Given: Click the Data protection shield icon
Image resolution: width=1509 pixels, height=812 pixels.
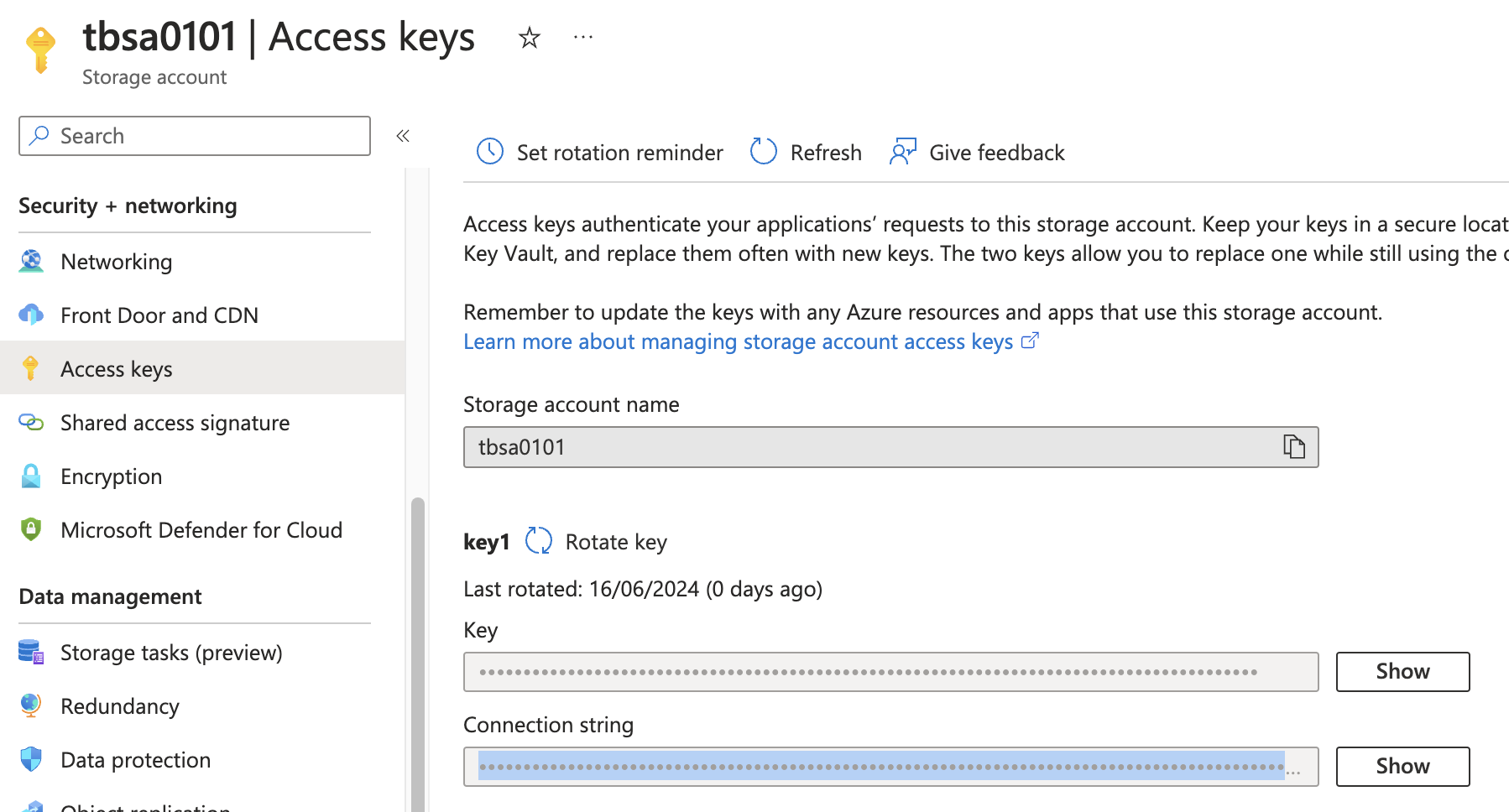Looking at the screenshot, I should [x=31, y=760].
